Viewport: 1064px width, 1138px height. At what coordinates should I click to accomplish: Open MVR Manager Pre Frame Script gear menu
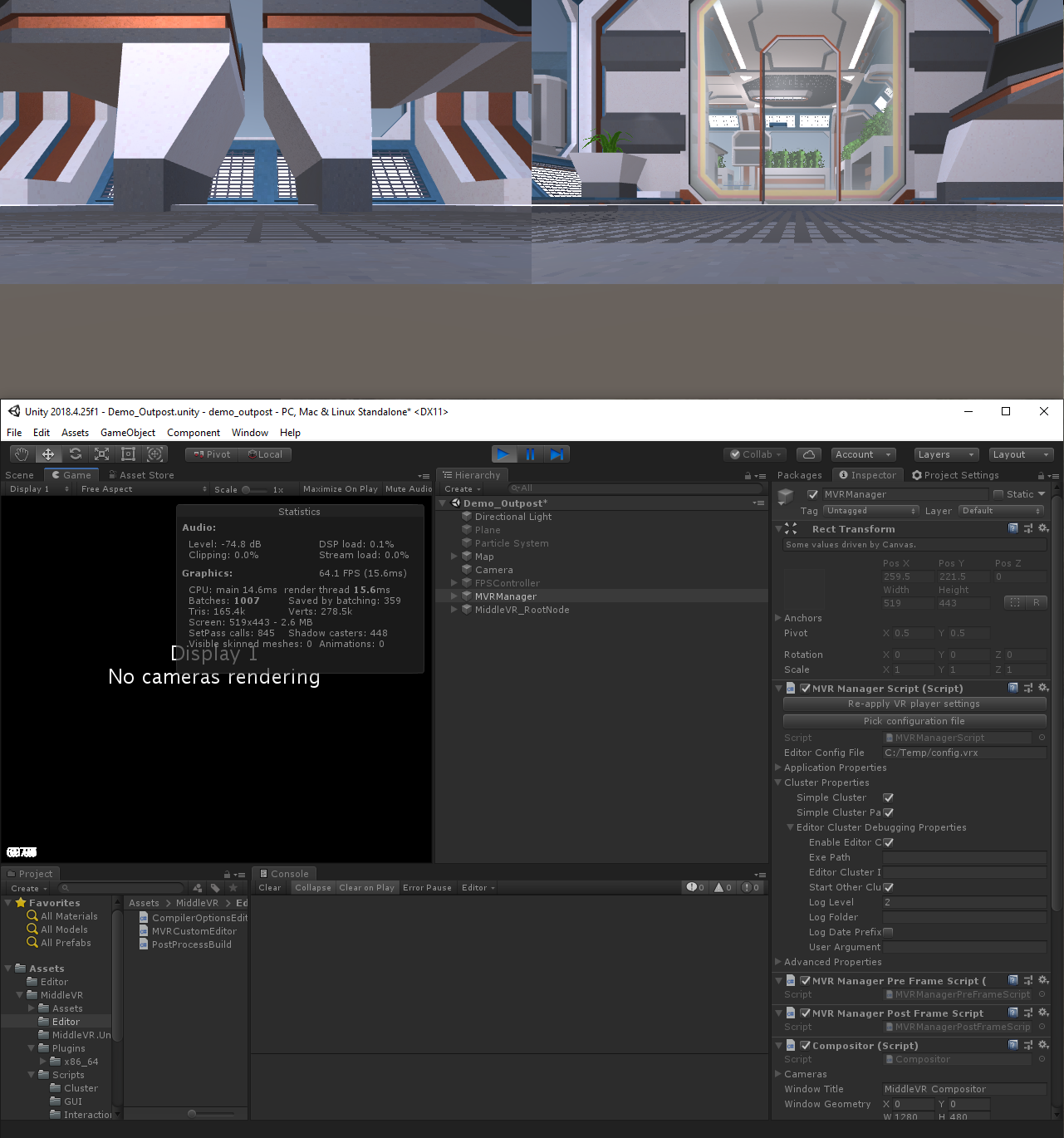tap(1044, 980)
